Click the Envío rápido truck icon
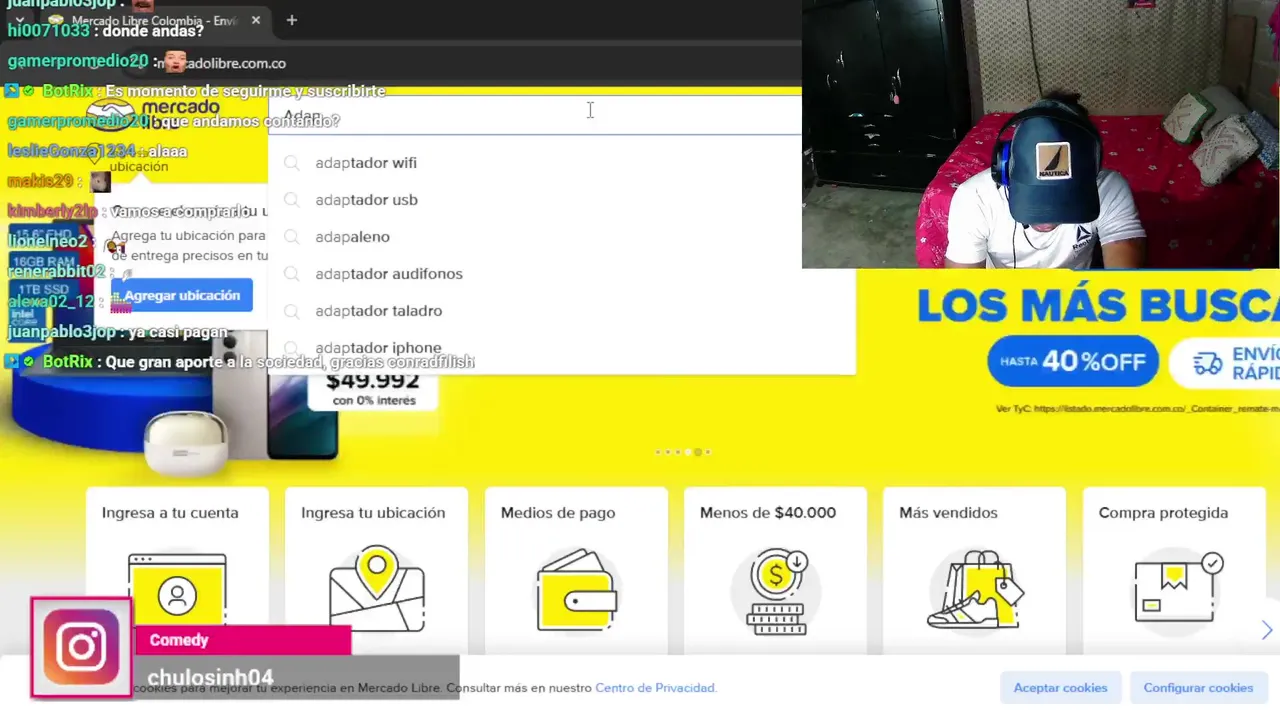The height and width of the screenshot is (720, 1280). tap(1208, 362)
